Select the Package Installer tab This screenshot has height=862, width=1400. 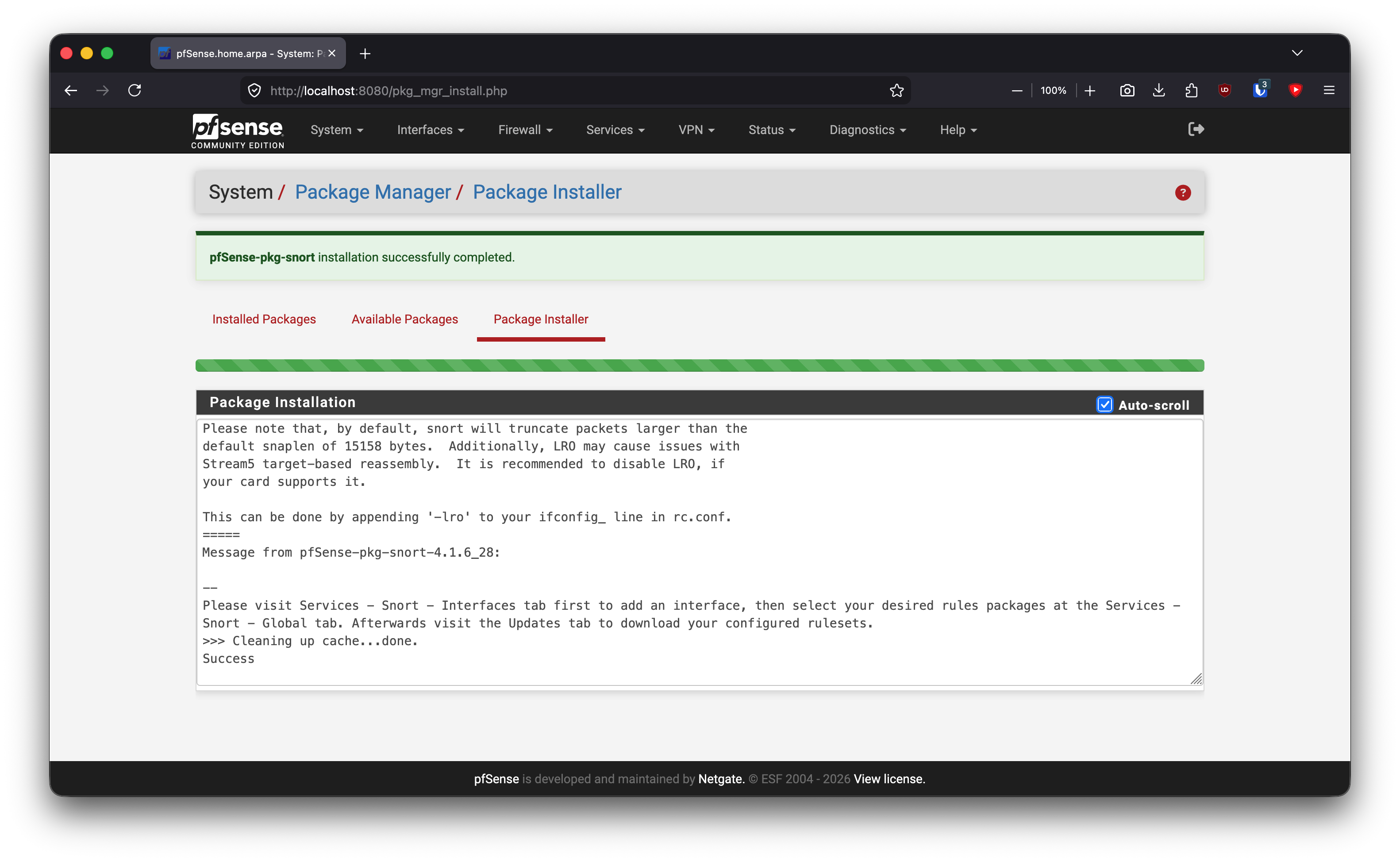coord(540,319)
